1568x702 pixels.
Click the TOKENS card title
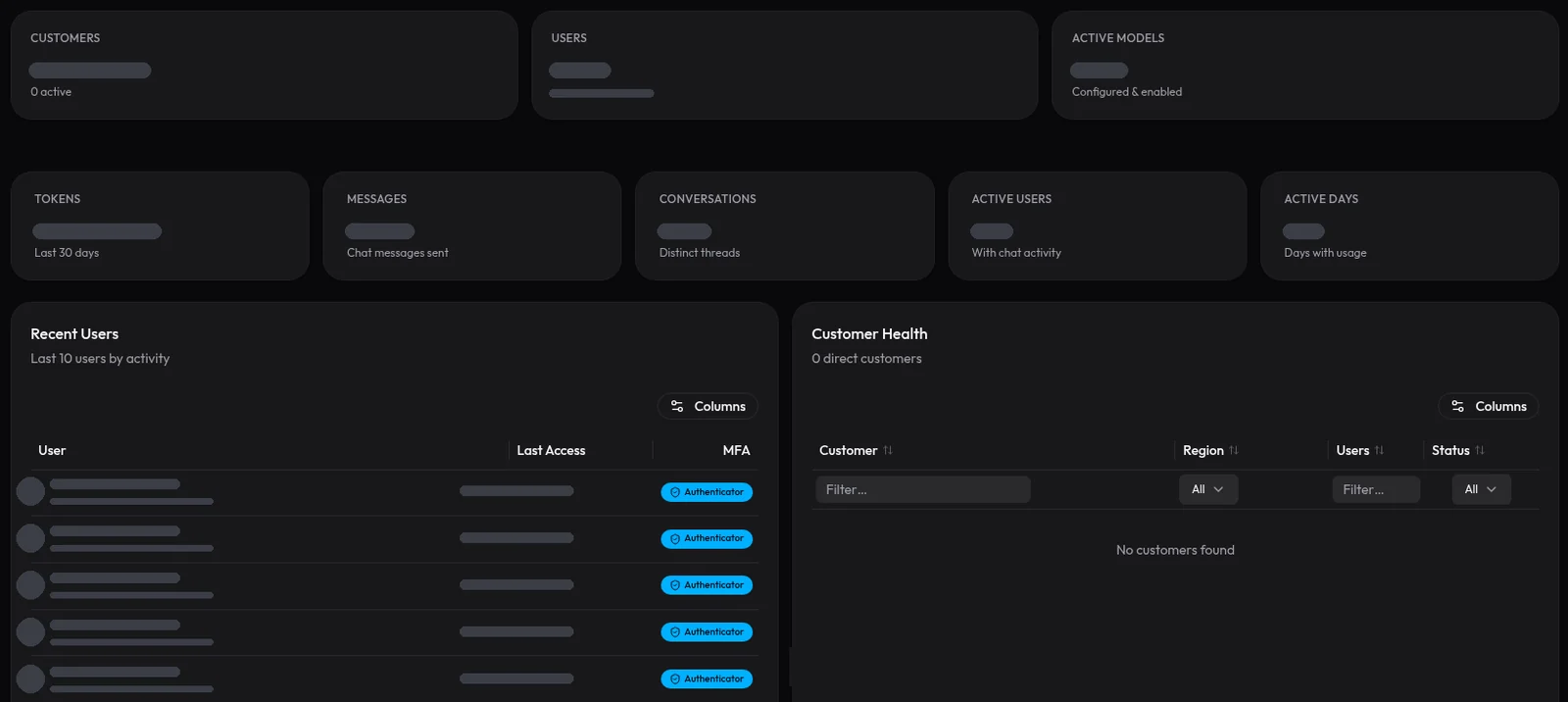pyautogui.click(x=58, y=199)
